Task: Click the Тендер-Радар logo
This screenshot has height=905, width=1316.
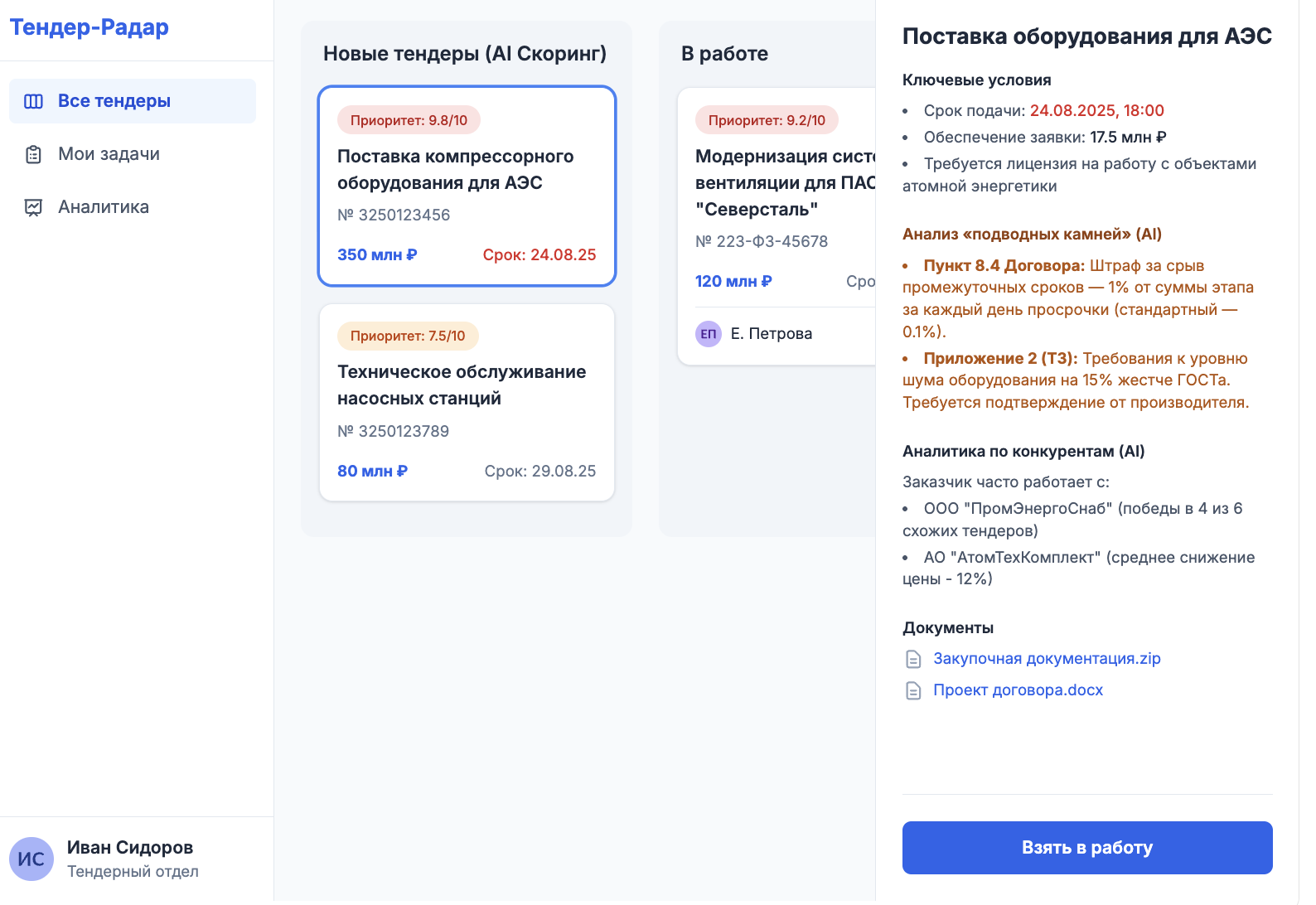Action: (89, 27)
